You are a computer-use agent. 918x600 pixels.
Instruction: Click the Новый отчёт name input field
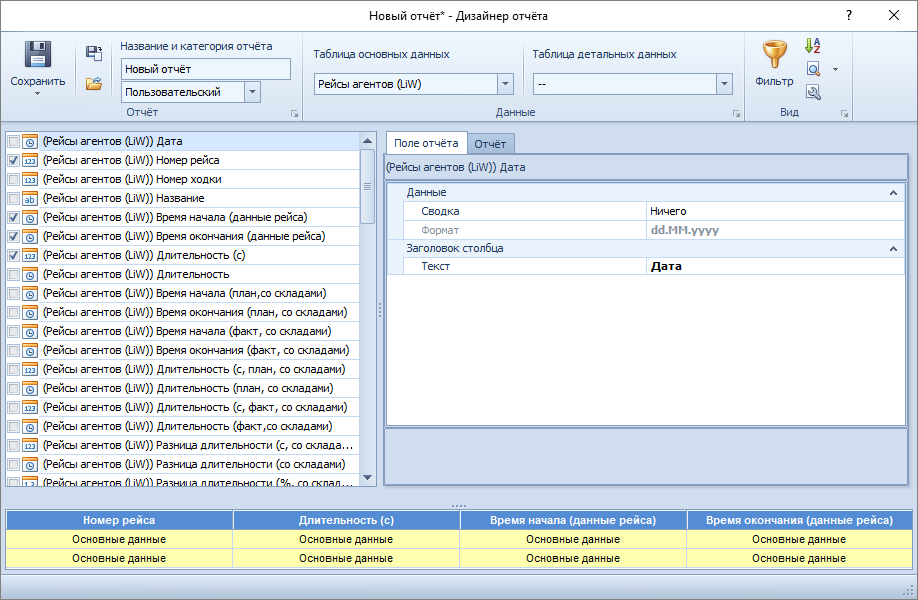tap(205, 69)
